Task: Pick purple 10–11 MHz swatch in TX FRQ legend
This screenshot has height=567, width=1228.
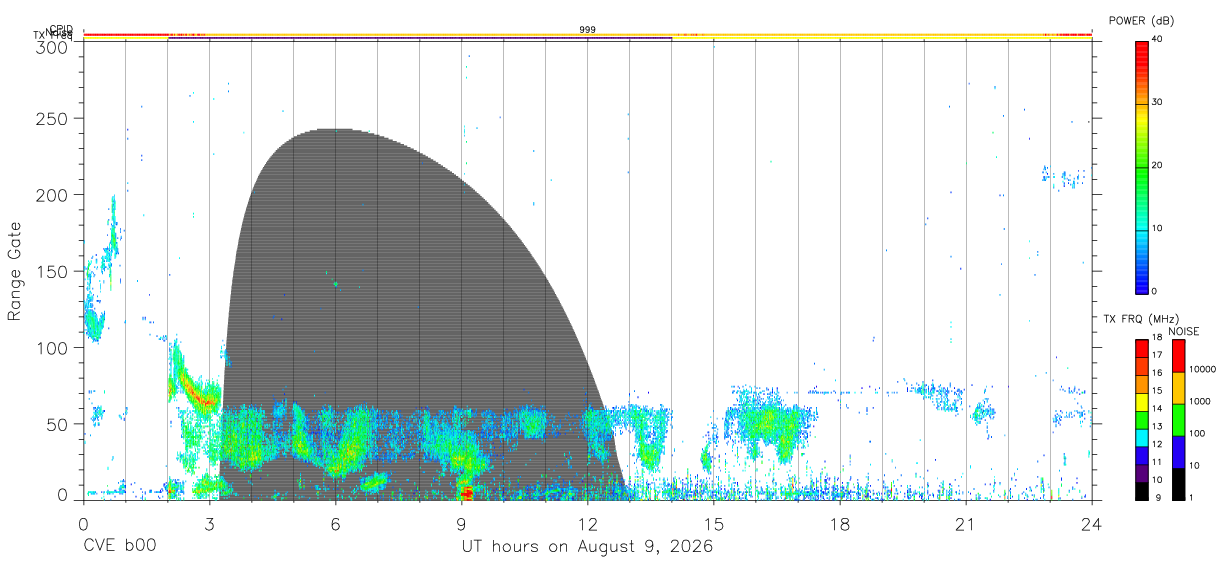Action: coord(1141,472)
